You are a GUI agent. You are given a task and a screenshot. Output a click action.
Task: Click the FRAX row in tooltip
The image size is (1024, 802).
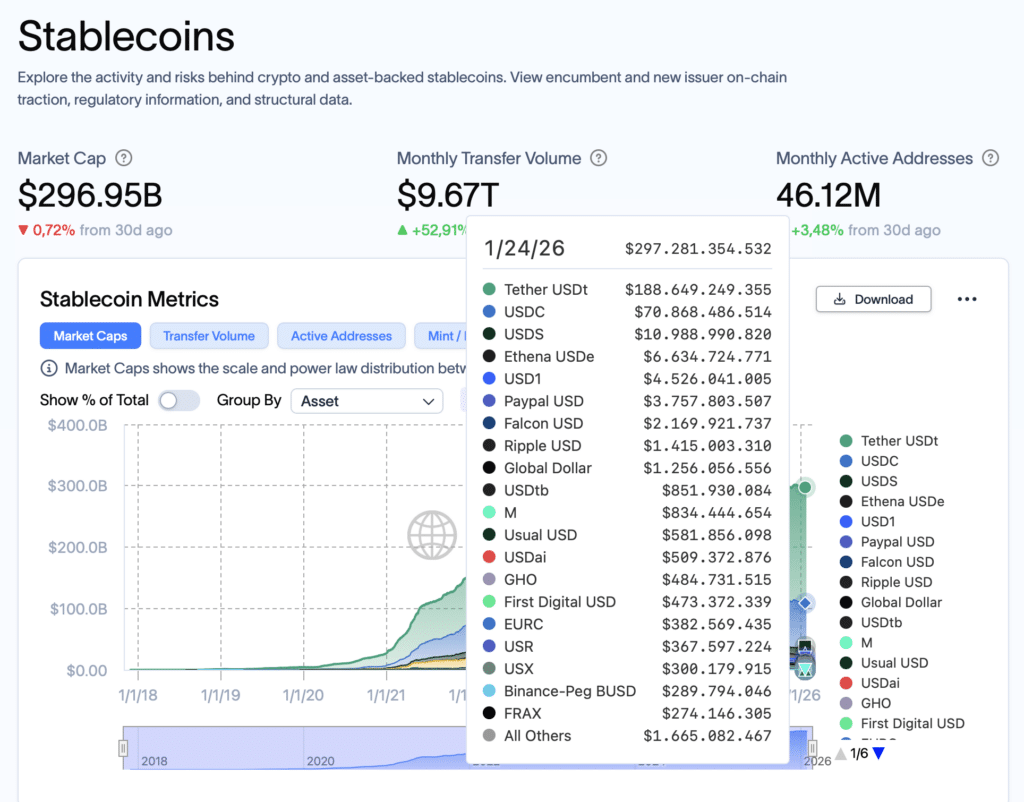click(627, 713)
